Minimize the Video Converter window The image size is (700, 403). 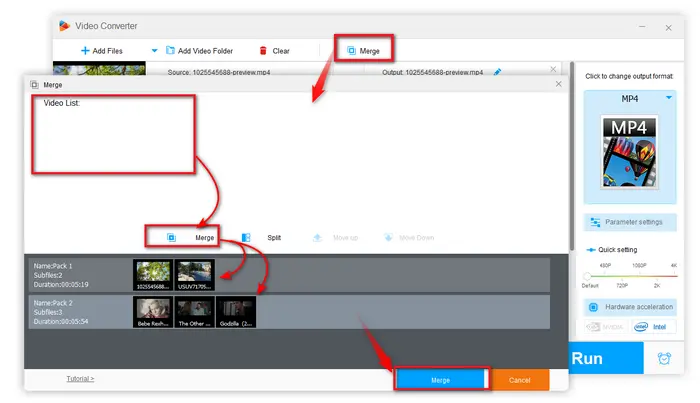point(642,27)
